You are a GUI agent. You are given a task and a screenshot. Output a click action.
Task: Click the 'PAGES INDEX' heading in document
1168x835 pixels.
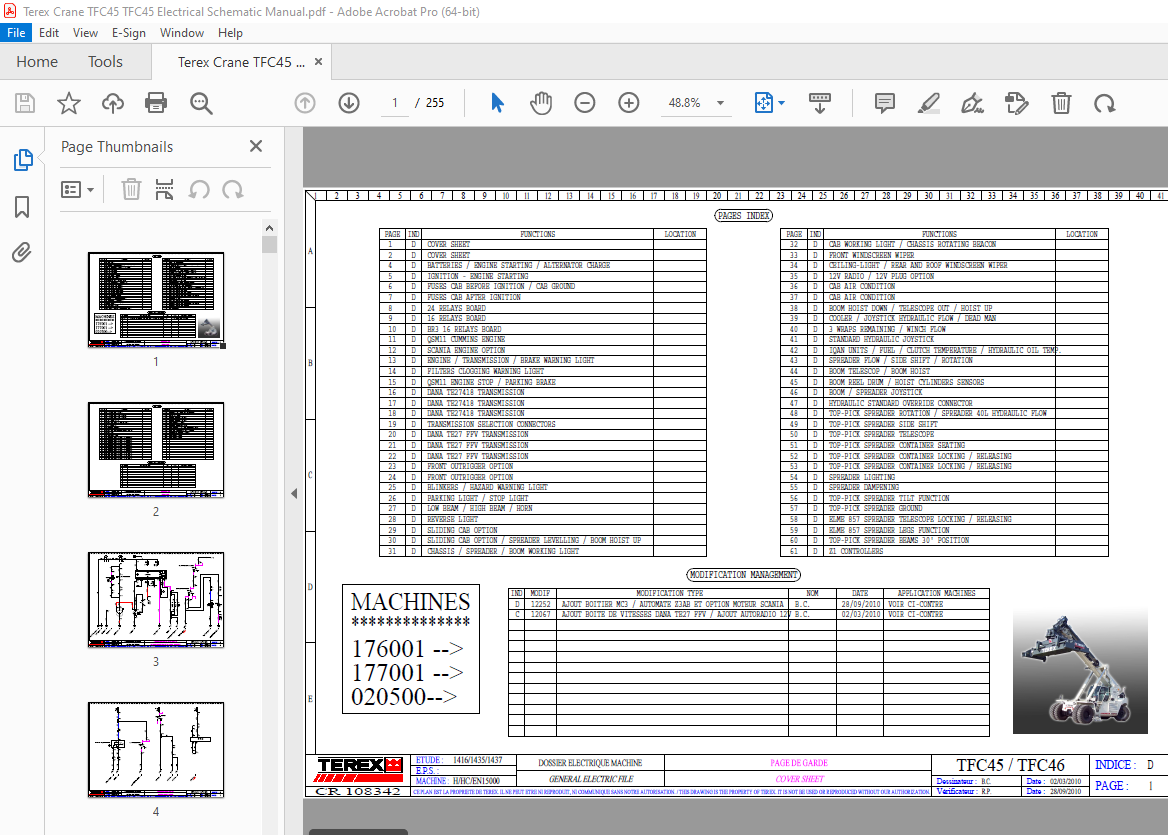click(x=743, y=215)
